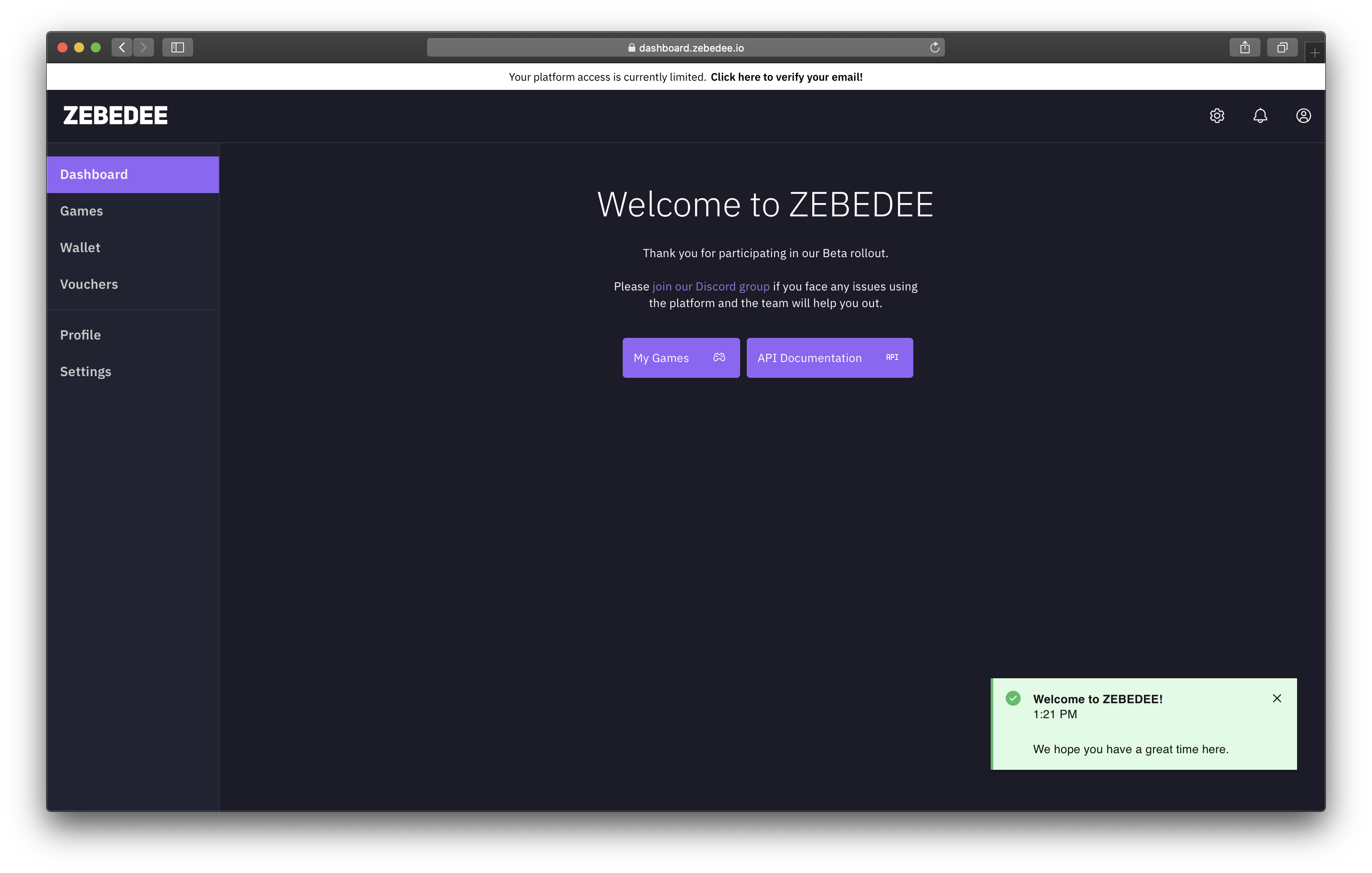This screenshot has width=1372, height=873.
Task: Open settings via the gear icon
Action: click(1216, 116)
